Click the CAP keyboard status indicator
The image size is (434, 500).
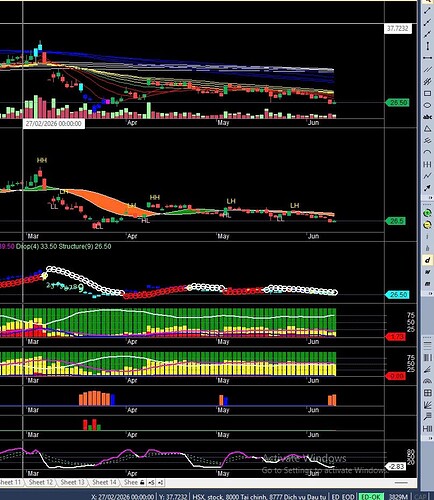tap(421, 497)
